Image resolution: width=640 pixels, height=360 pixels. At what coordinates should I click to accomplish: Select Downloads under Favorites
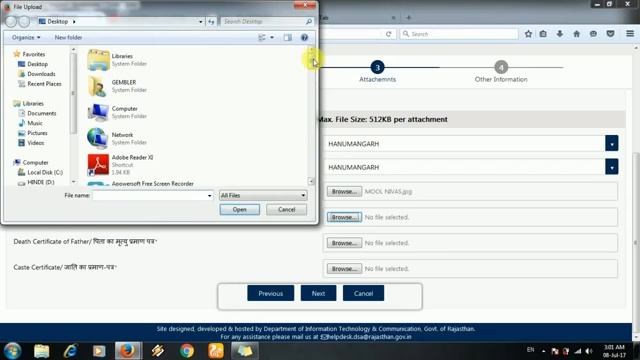[x=37, y=74]
